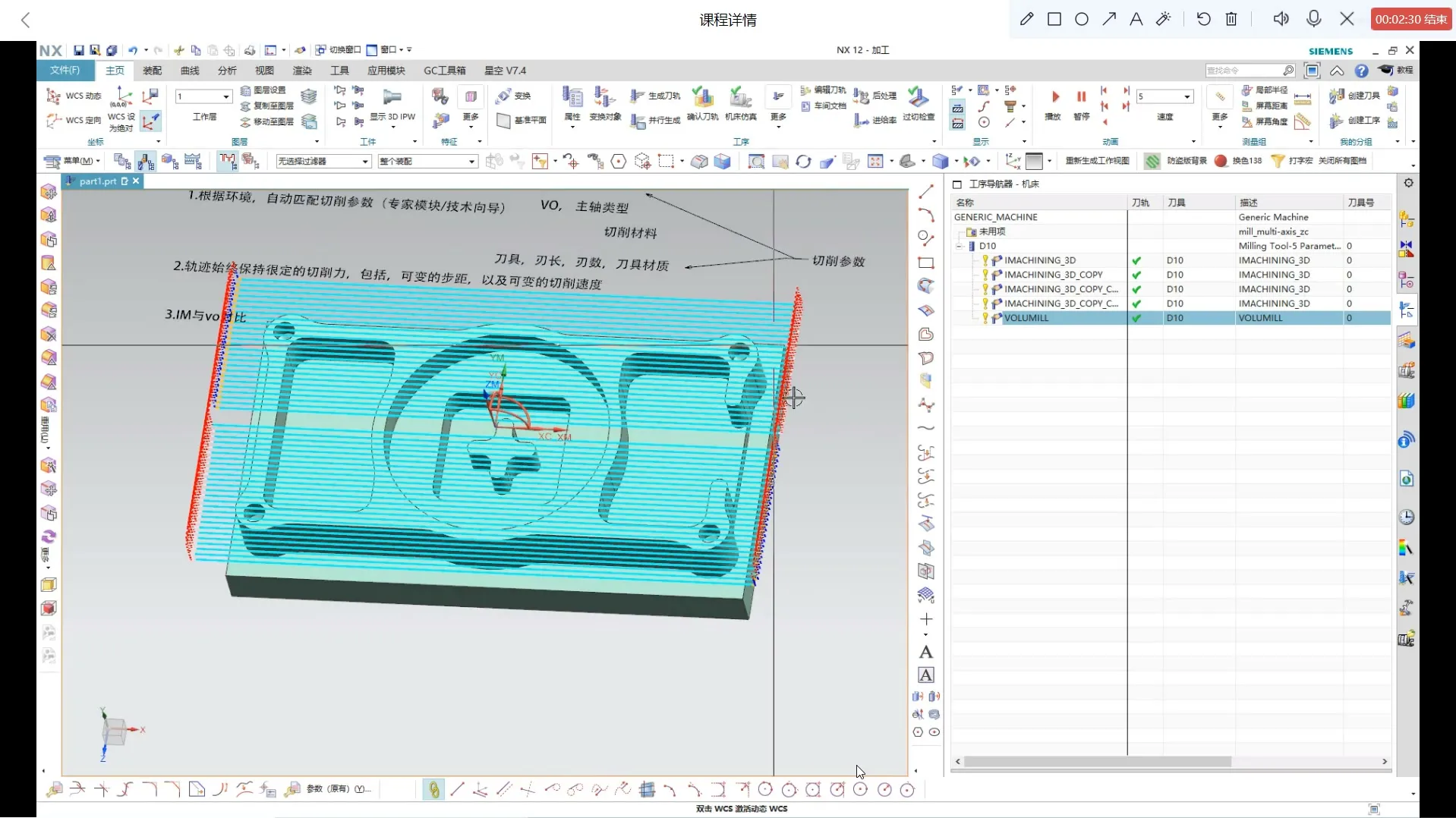Screen dimensions: 1456x818
Task: Open the File (文件) menu
Action: pos(65,71)
